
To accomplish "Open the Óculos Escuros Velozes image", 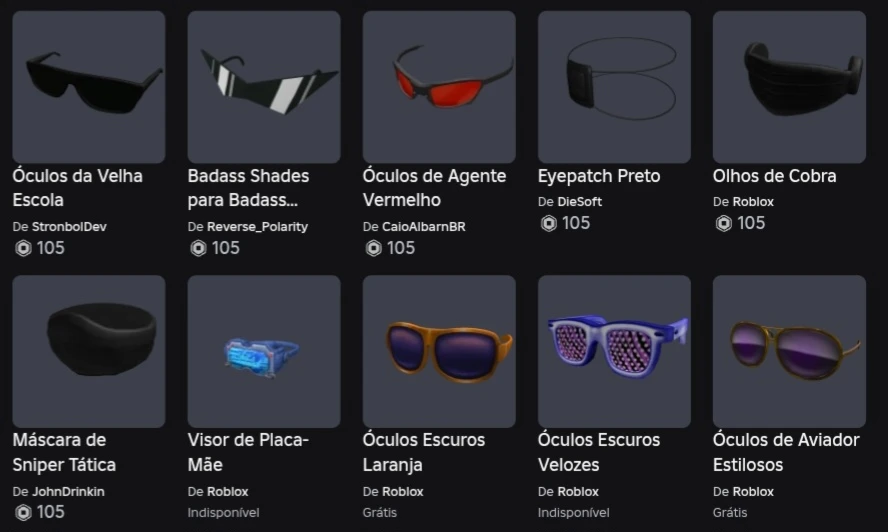I will point(614,352).
